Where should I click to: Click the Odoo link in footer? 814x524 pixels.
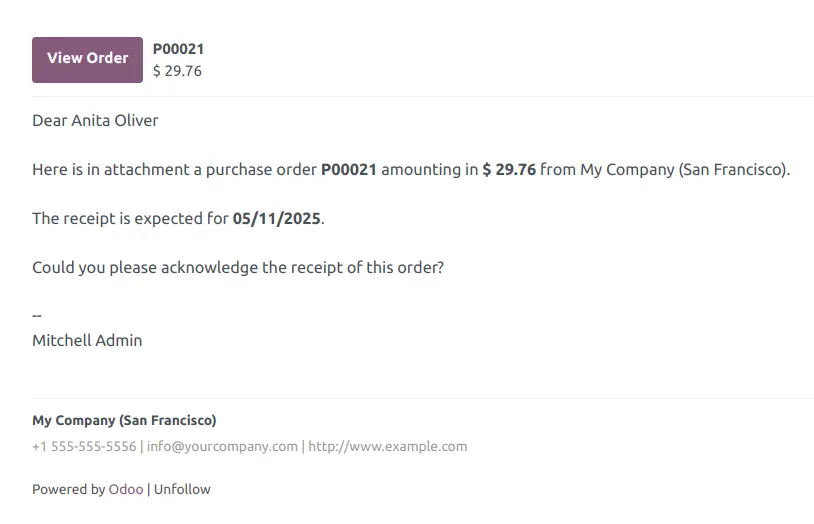(x=126, y=489)
